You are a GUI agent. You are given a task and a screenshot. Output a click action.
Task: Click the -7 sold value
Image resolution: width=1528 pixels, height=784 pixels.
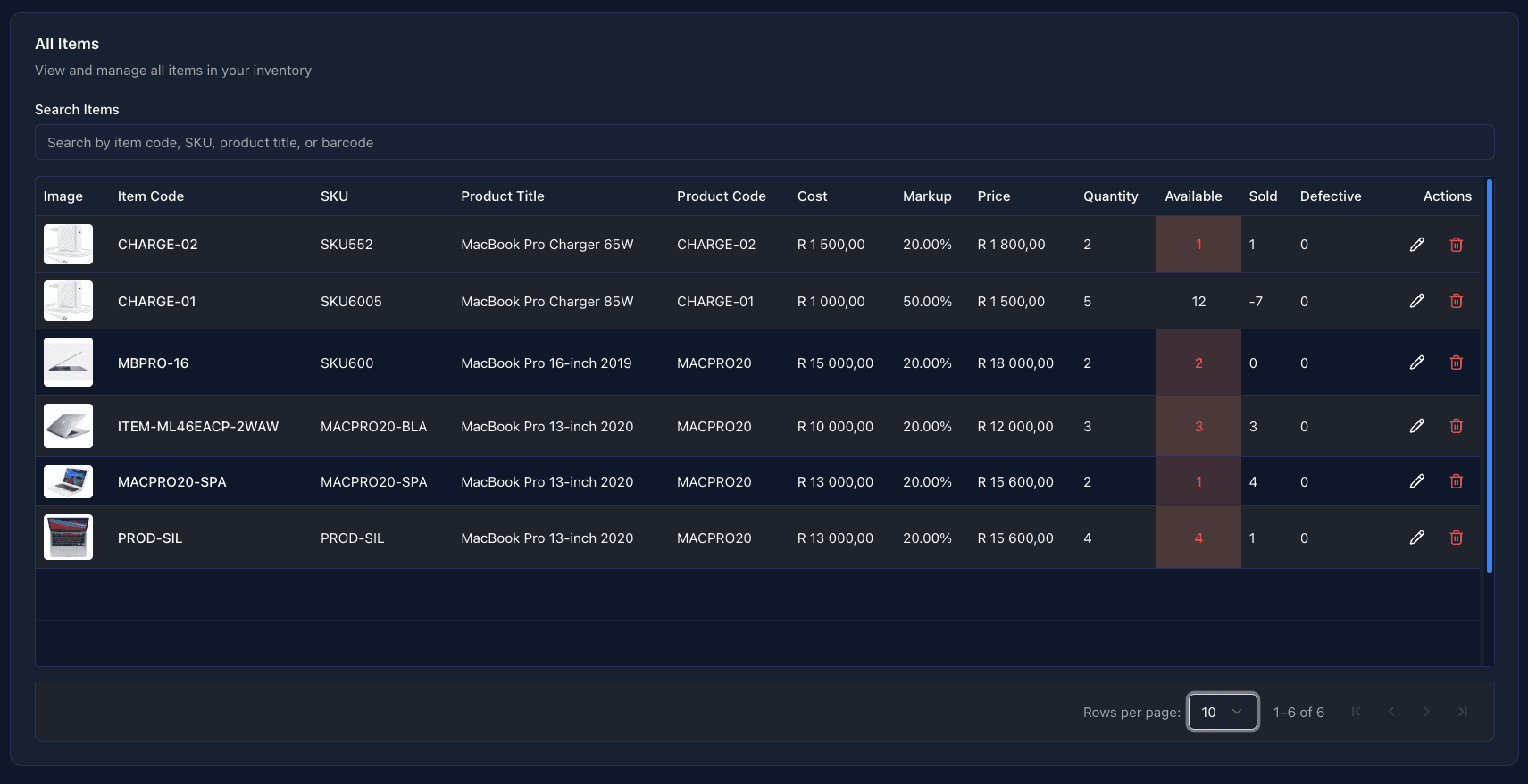[1256, 302]
